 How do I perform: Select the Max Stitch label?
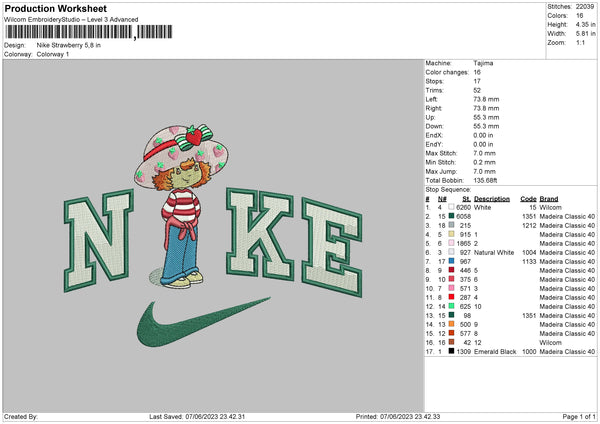(x=441, y=153)
